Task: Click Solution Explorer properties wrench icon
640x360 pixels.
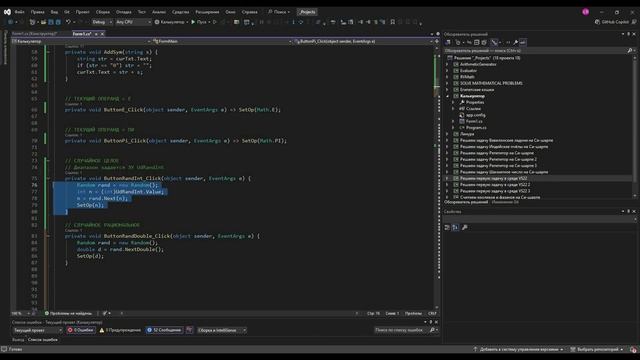Action: pyautogui.click(x=516, y=42)
